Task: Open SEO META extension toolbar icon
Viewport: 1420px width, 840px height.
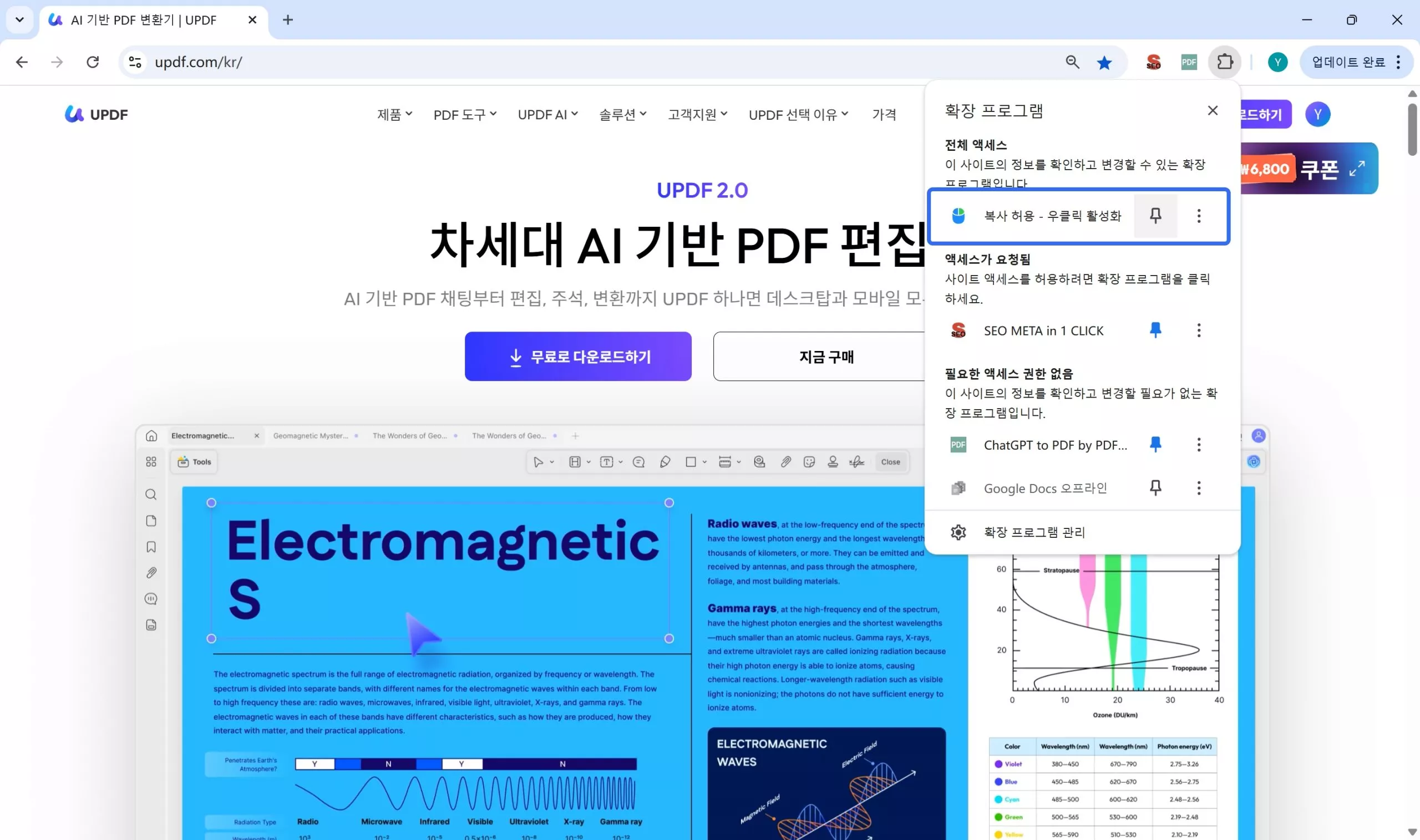Action: click(x=1153, y=62)
